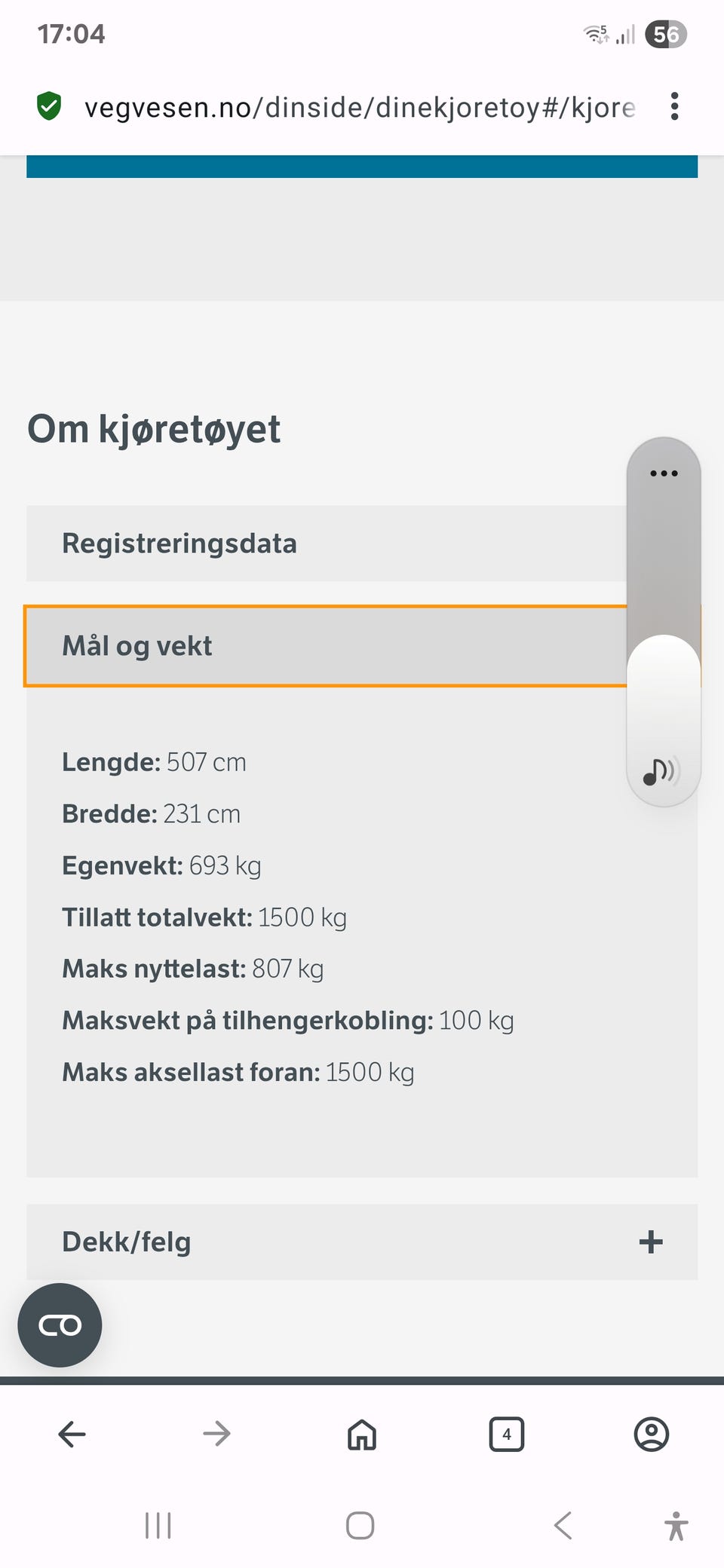Set volume using the vertical slider
The width and height of the screenshot is (724, 1568).
coord(664,622)
